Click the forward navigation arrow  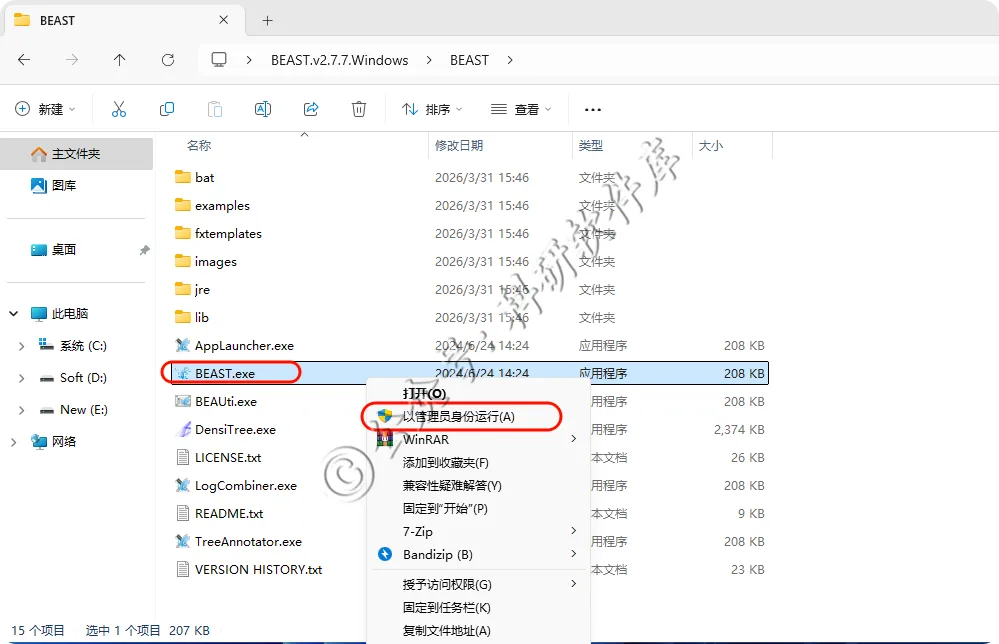click(72, 60)
